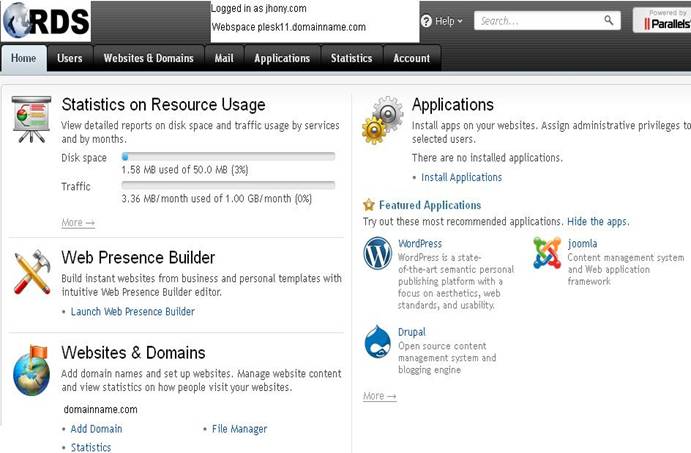Image resolution: width=691 pixels, height=453 pixels.
Task: Click 'There are no installed applications' text
Action: pyautogui.click(x=487, y=158)
